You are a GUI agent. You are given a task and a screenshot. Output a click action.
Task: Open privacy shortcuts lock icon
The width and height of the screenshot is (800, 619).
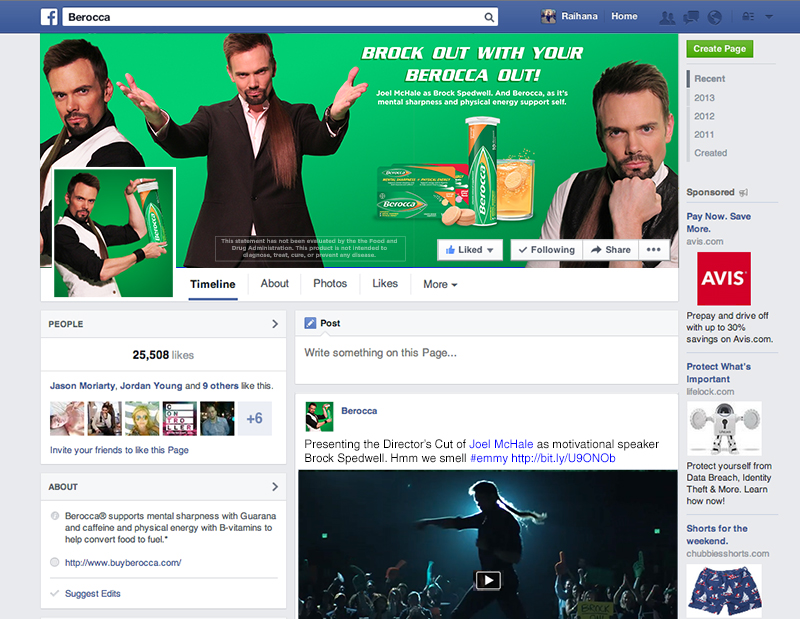[748, 17]
